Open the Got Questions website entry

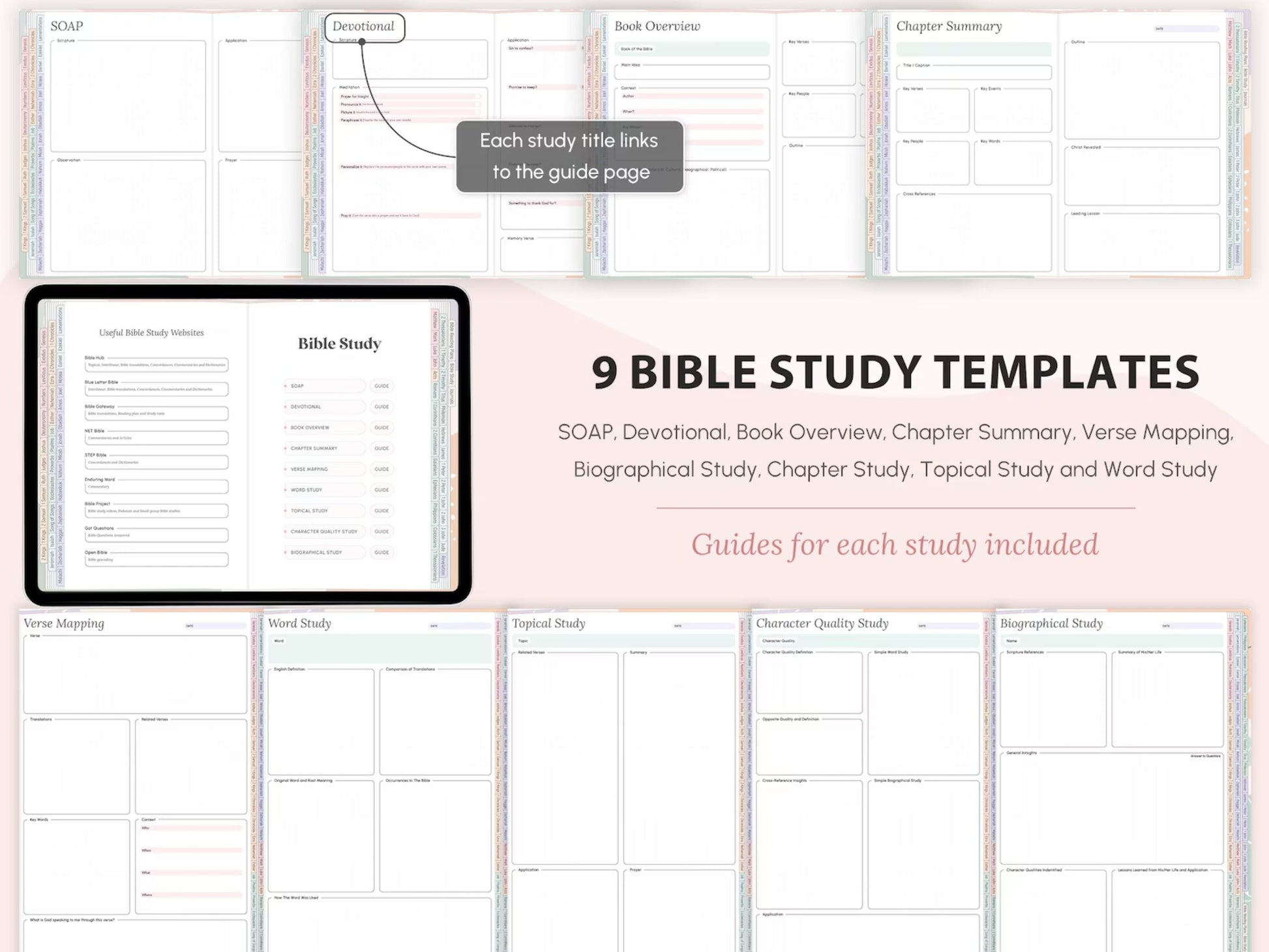point(155,533)
